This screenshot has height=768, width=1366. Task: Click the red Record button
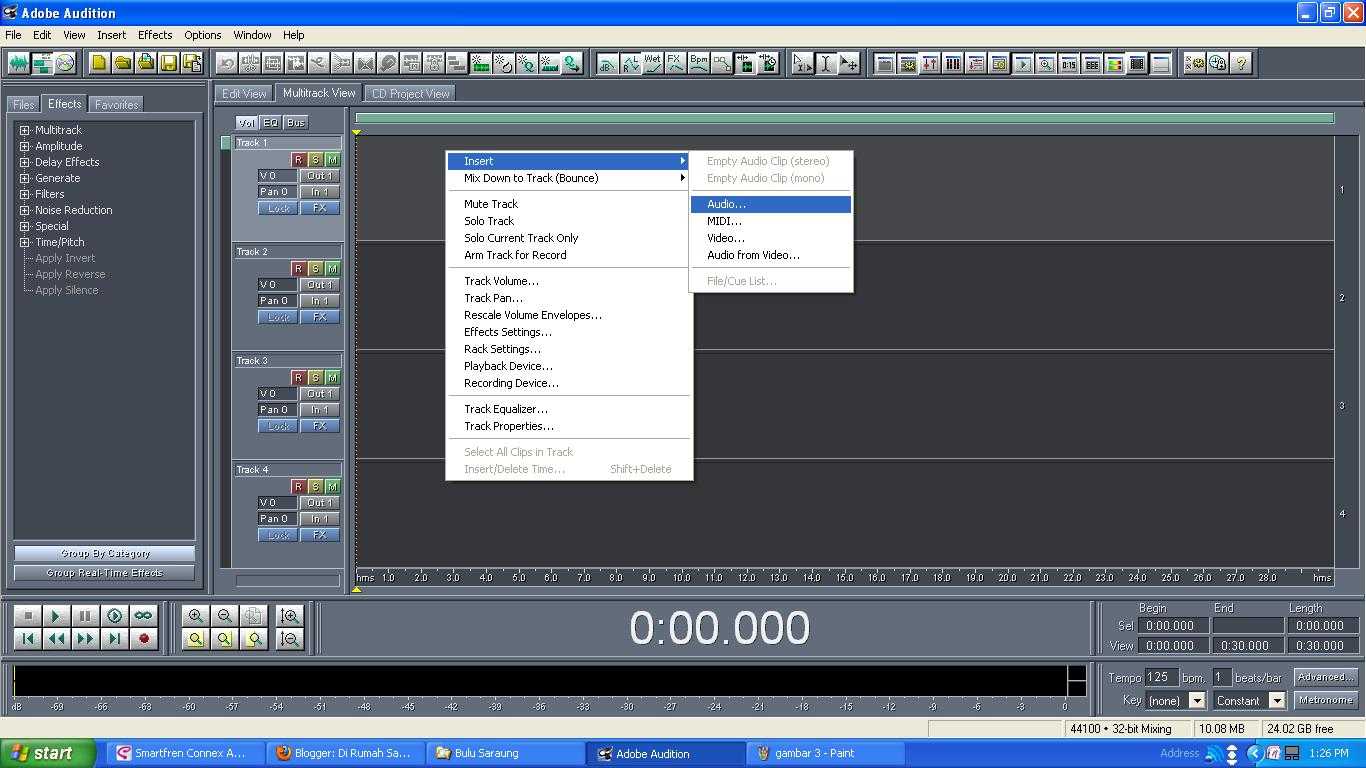pos(144,638)
